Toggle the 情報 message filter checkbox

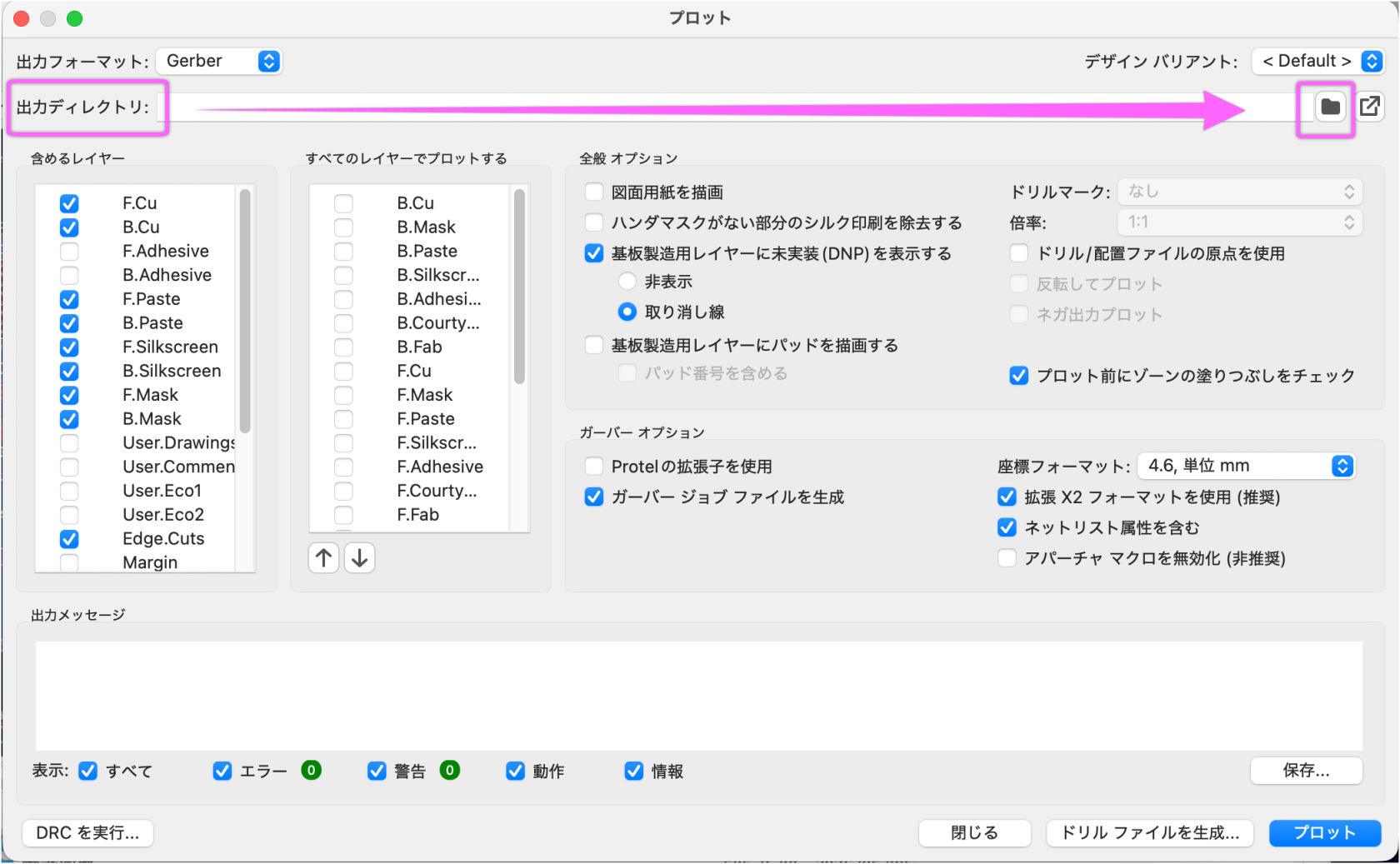pos(634,772)
